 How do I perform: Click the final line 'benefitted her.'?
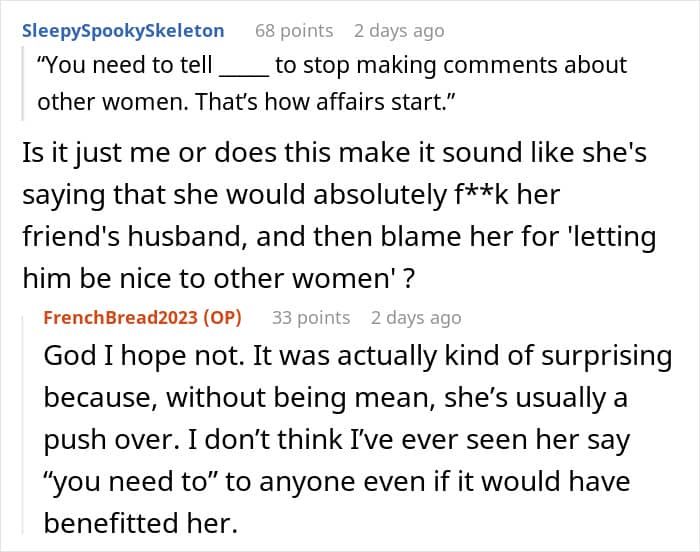click(141, 523)
